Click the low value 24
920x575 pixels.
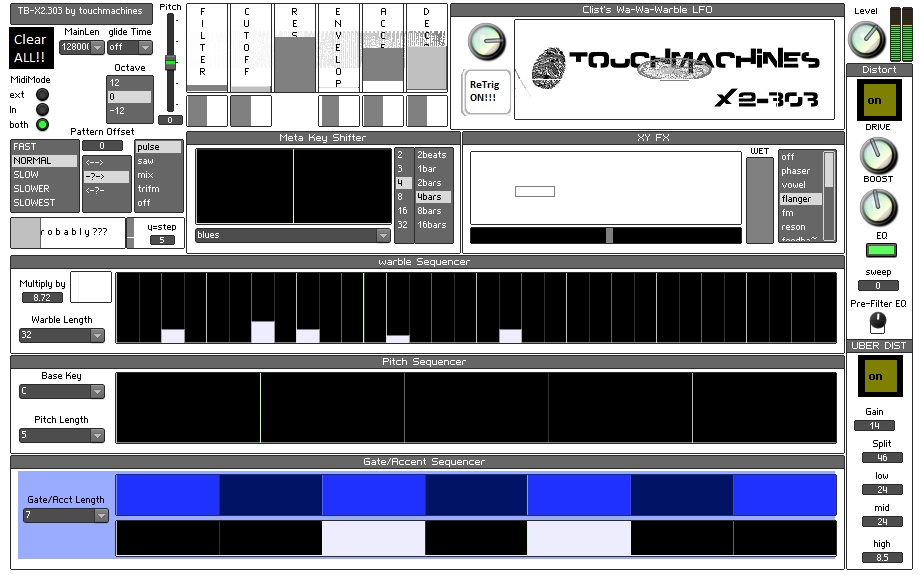click(882, 489)
